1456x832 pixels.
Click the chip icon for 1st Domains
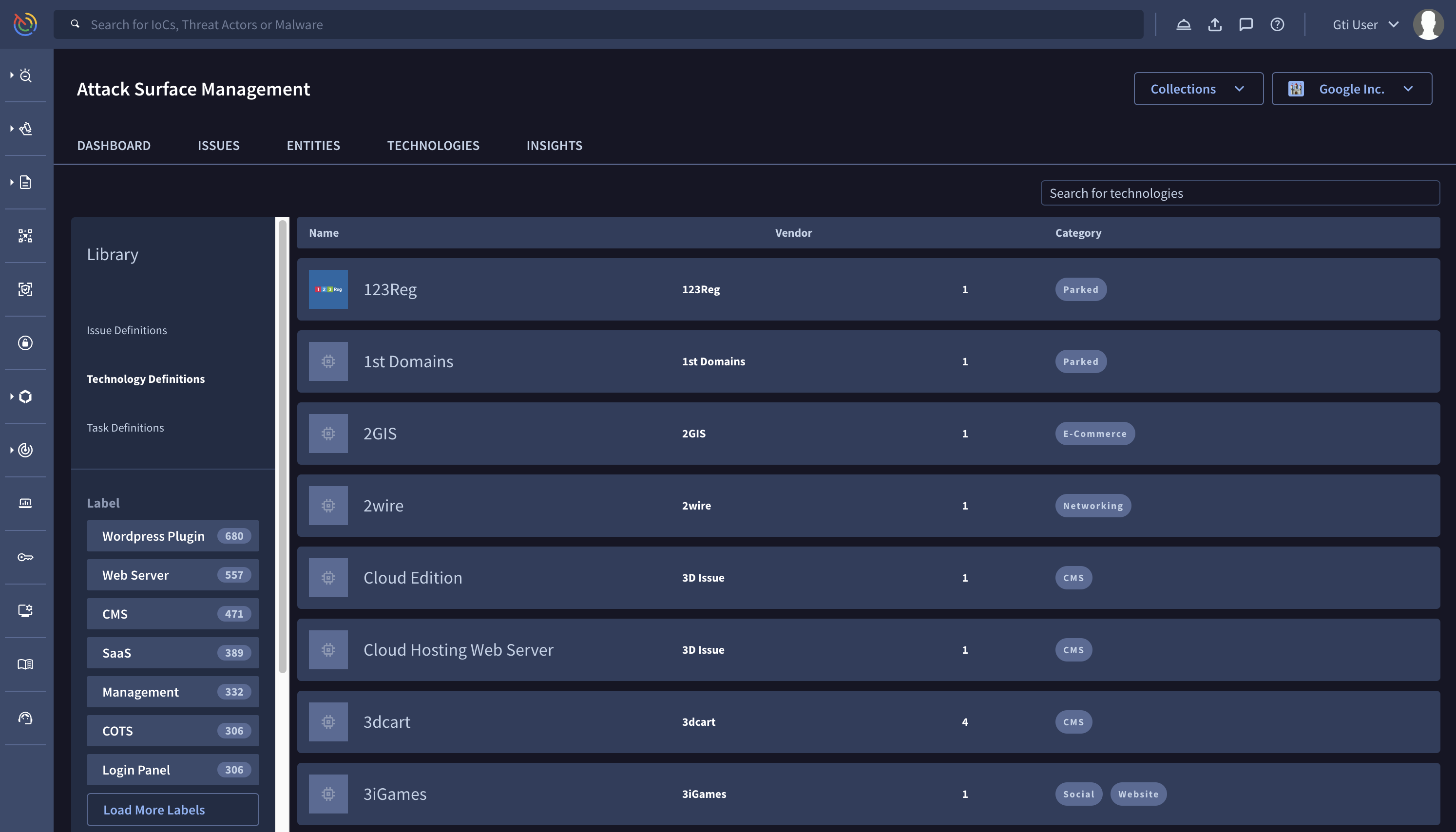[328, 361]
